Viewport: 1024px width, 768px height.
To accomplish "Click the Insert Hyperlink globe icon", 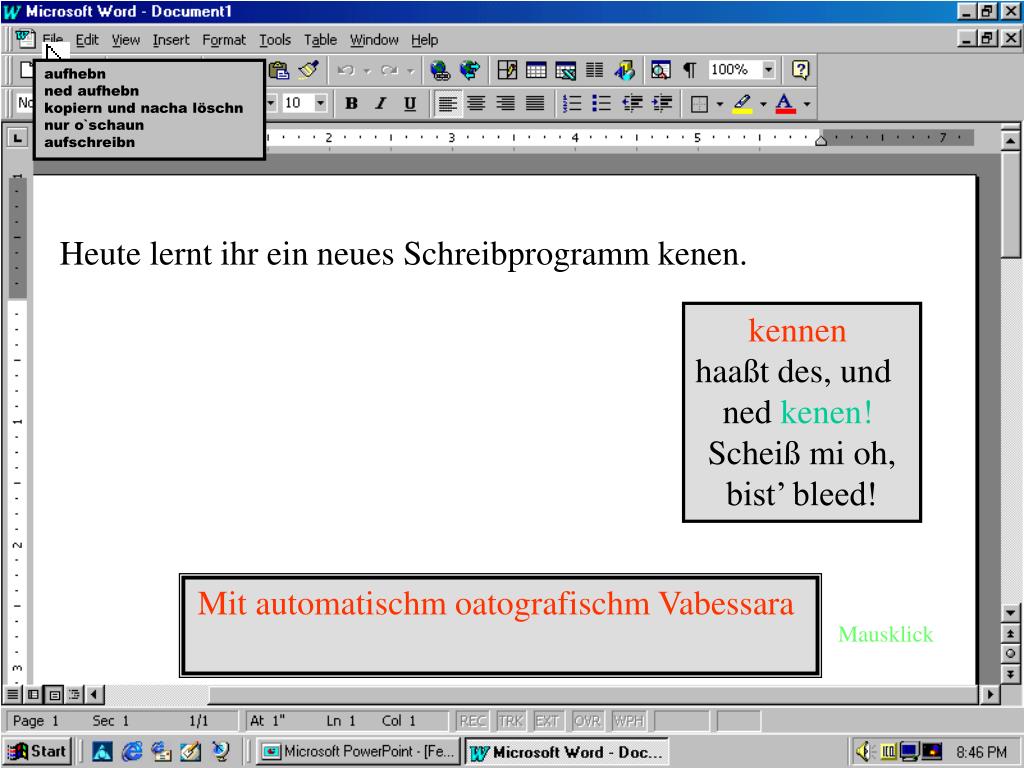I will click(x=440, y=70).
